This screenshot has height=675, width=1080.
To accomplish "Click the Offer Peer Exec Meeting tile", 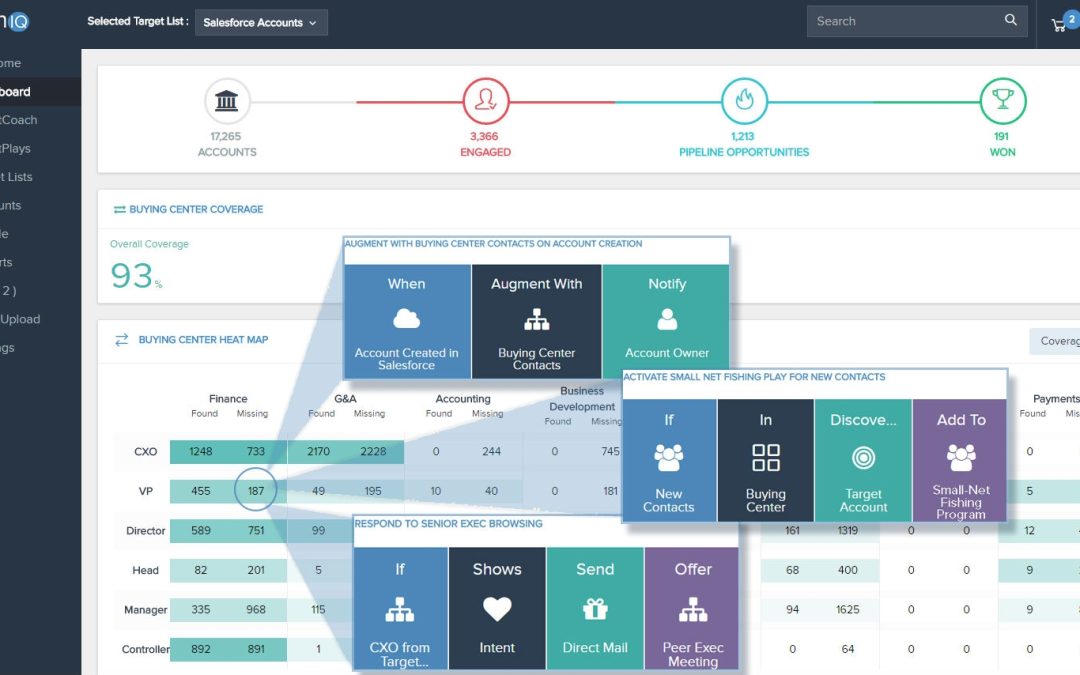I will point(692,608).
